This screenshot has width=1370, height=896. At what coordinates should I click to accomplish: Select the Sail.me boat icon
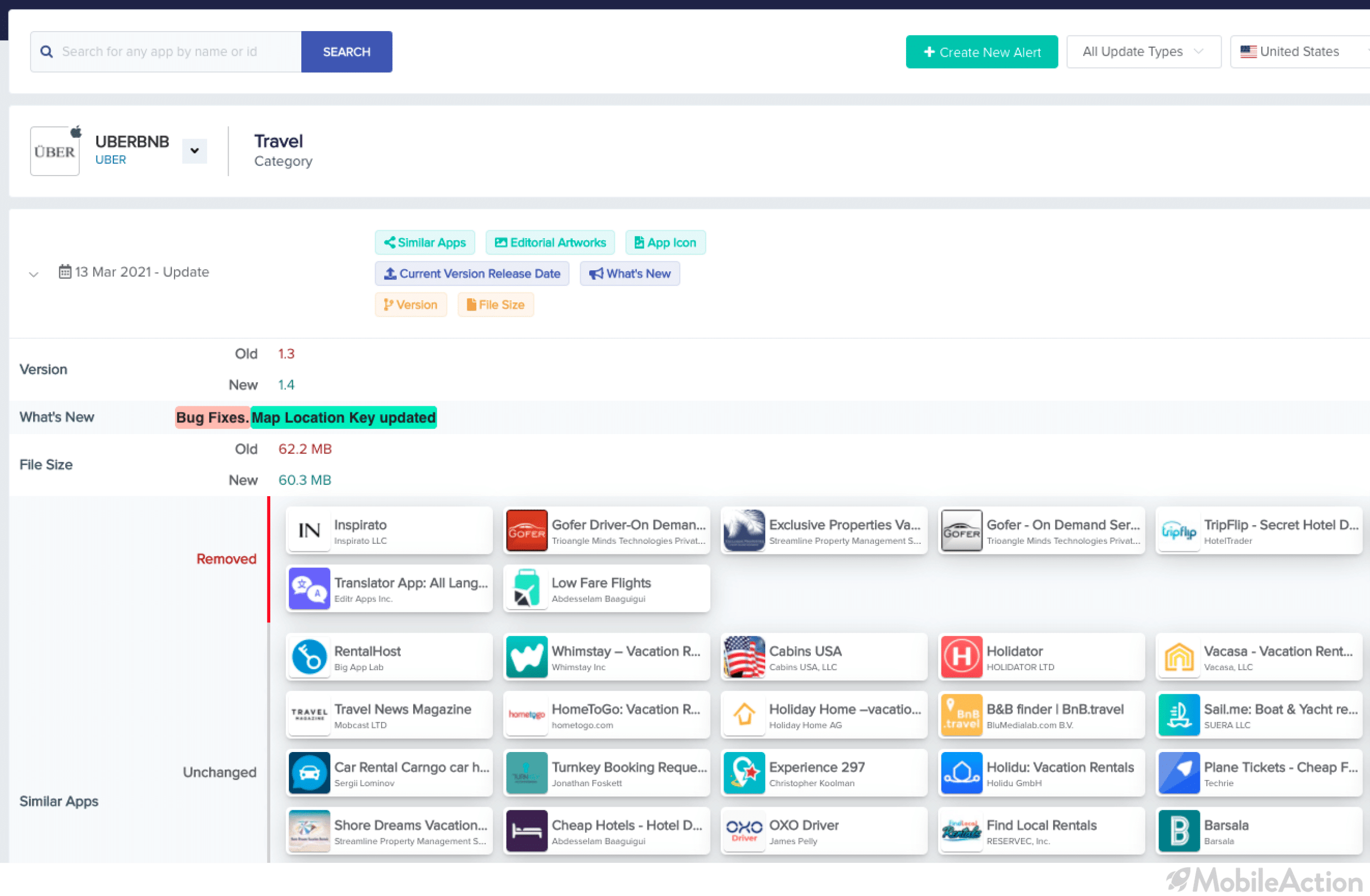click(1179, 715)
